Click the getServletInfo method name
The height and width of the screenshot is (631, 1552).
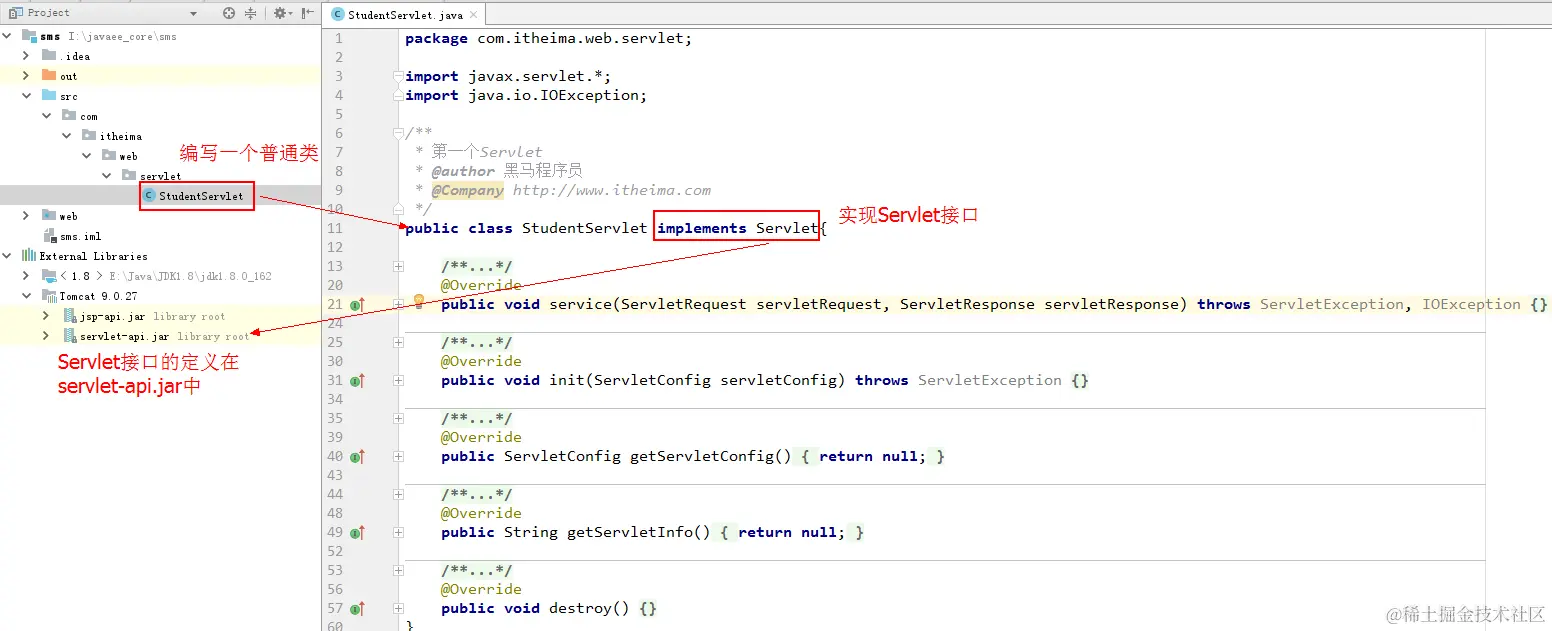pyautogui.click(x=630, y=532)
